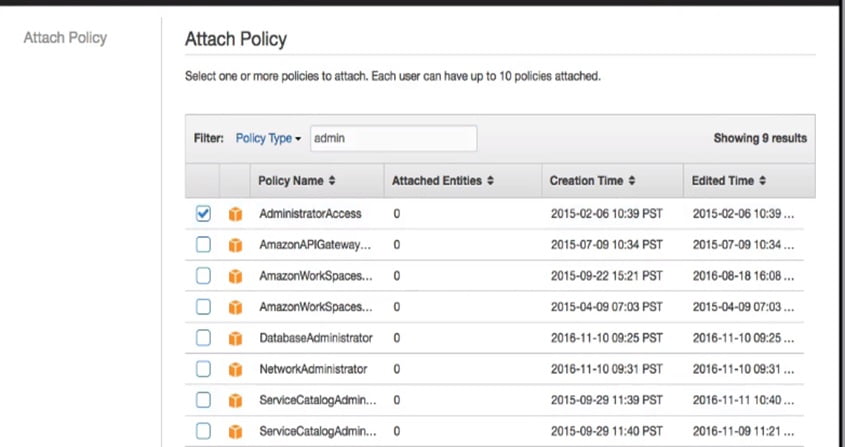The width and height of the screenshot is (845, 447).
Task: Click the attached entities count for NetworkAdministrator
Action: pos(397,369)
